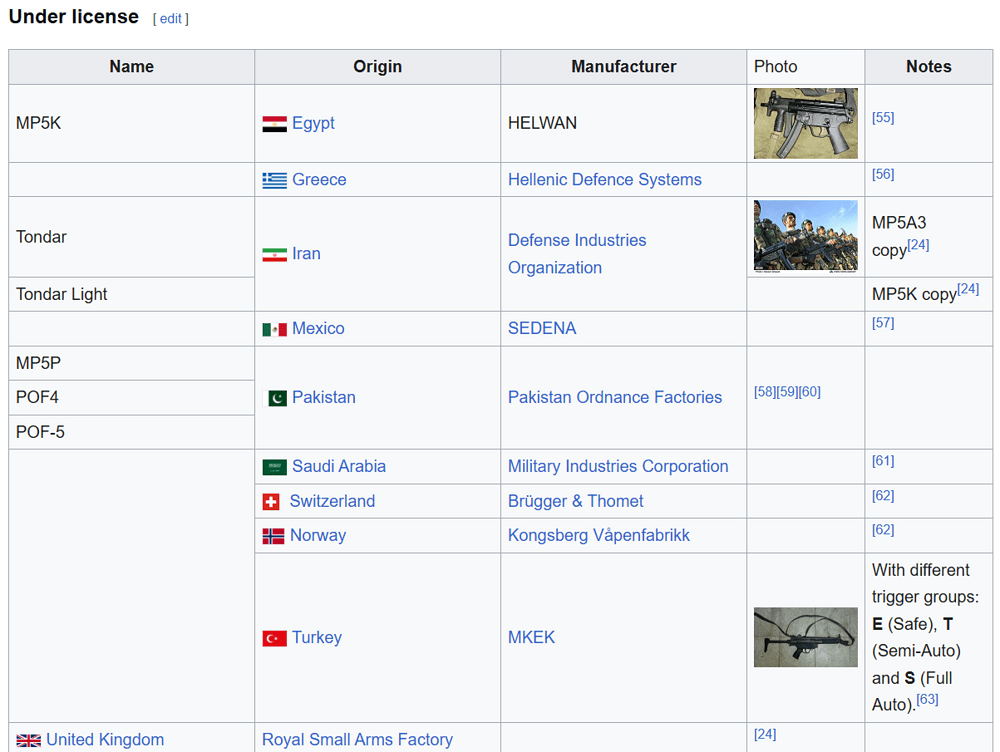Click the Saudi Arabia flag icon
This screenshot has width=1000, height=752.
coord(274,467)
